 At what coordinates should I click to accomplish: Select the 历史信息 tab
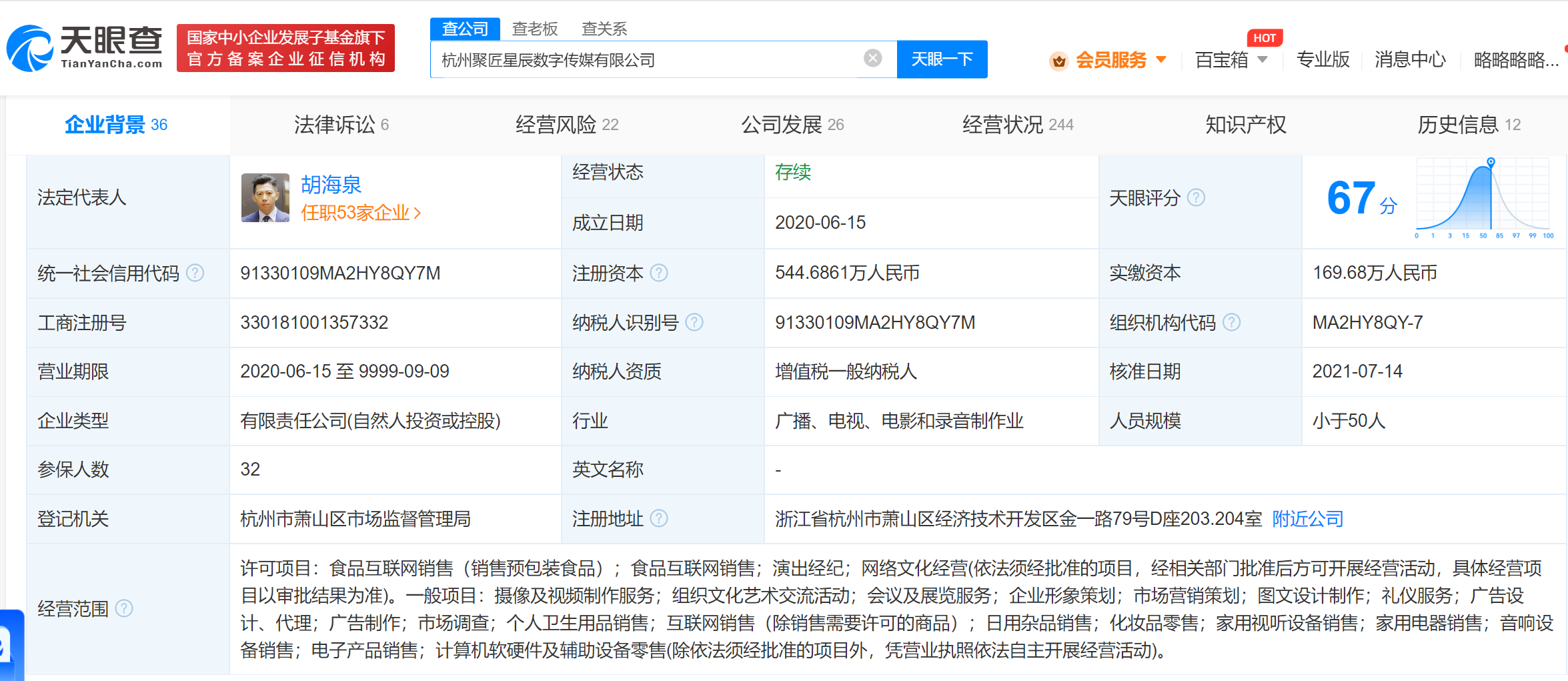[1469, 125]
